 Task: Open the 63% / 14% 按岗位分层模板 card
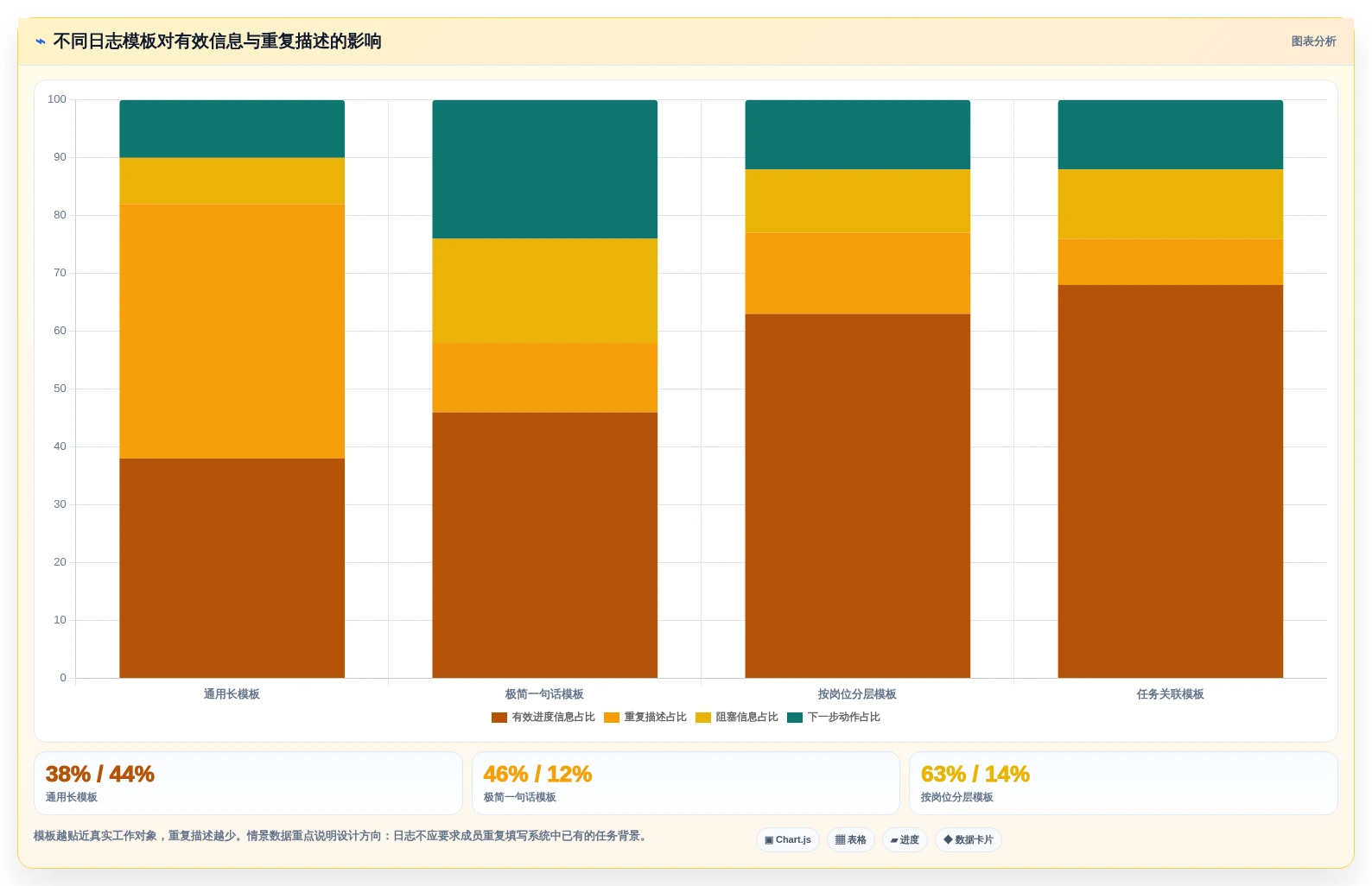click(x=1123, y=783)
